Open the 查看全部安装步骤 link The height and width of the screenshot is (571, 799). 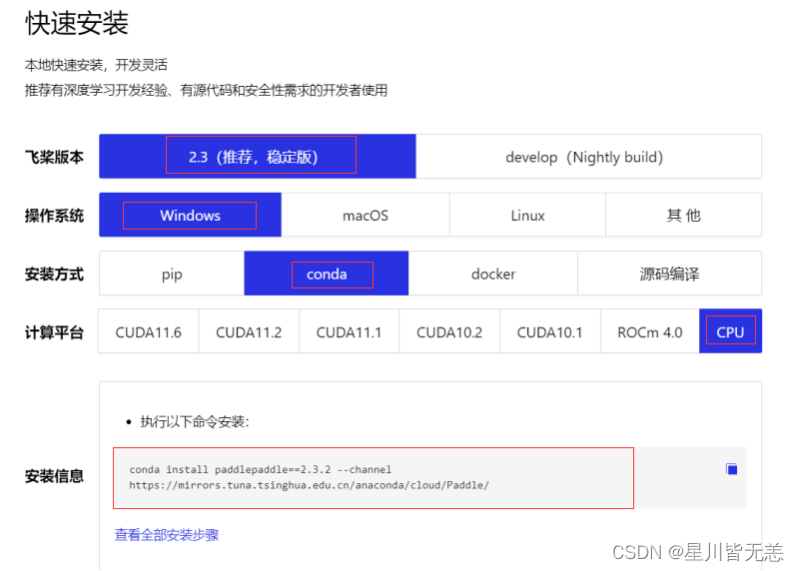[167, 534]
